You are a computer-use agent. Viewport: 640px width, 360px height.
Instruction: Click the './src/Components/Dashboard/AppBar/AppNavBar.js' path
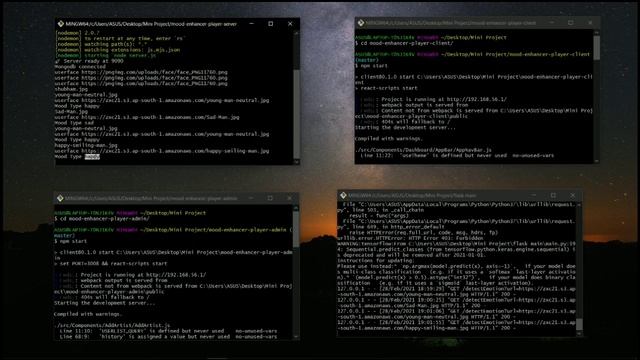click(x=423, y=150)
